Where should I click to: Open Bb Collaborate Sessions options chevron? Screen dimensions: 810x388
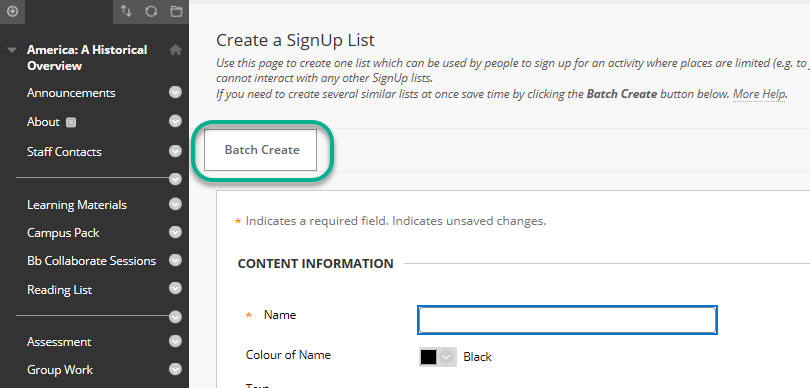click(x=176, y=260)
